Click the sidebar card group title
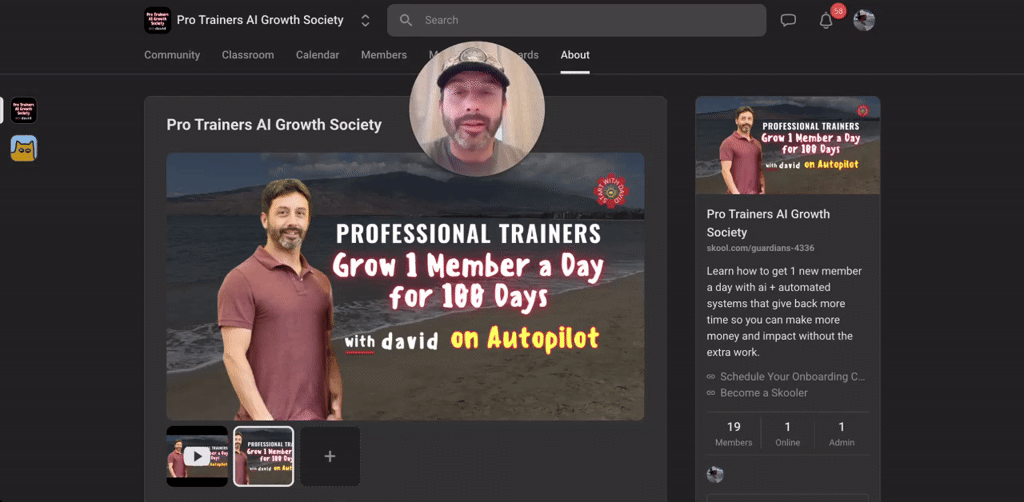The width and height of the screenshot is (1024, 502). (768, 223)
